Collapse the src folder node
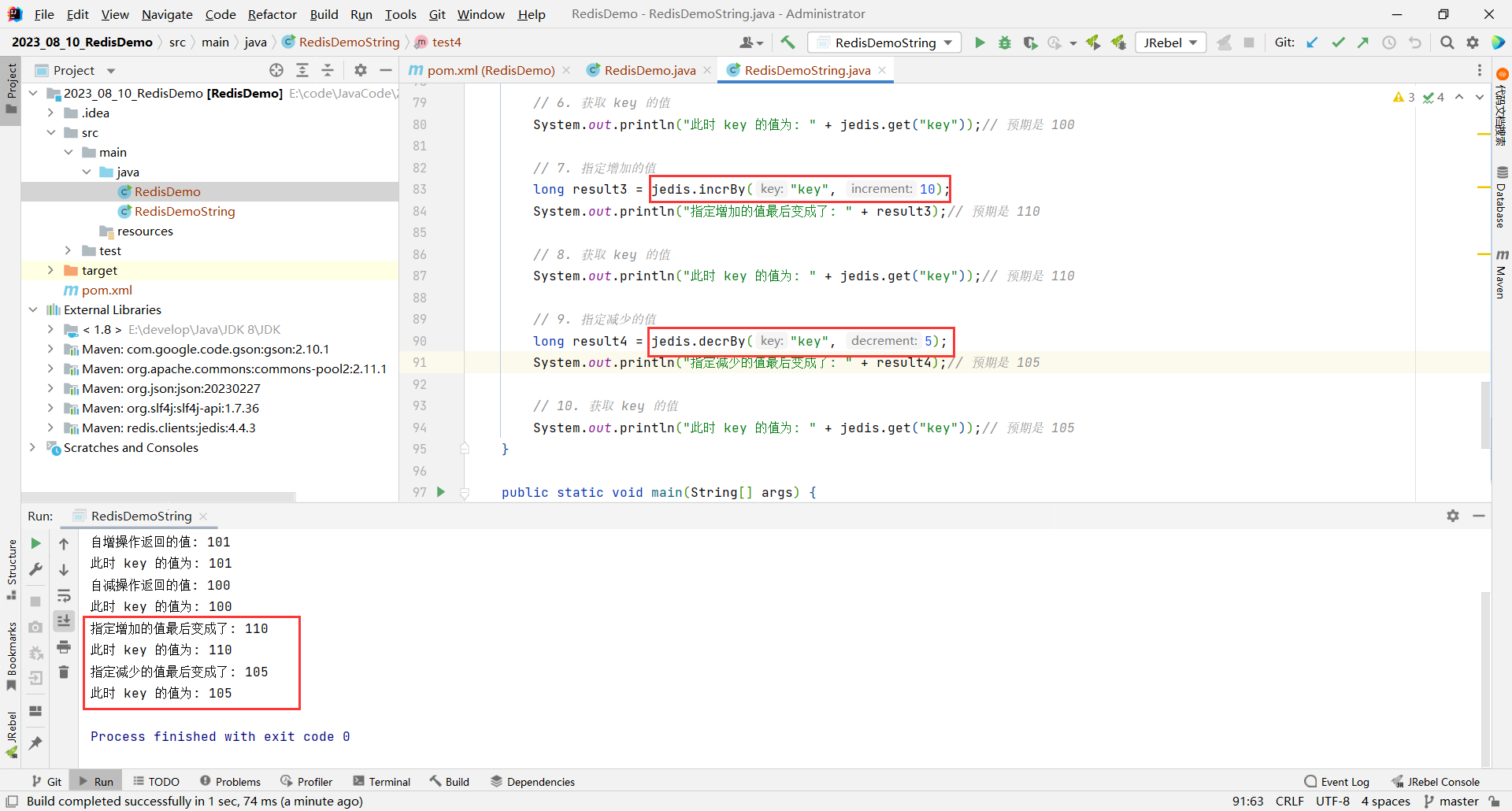The width and height of the screenshot is (1512, 811). click(x=50, y=132)
